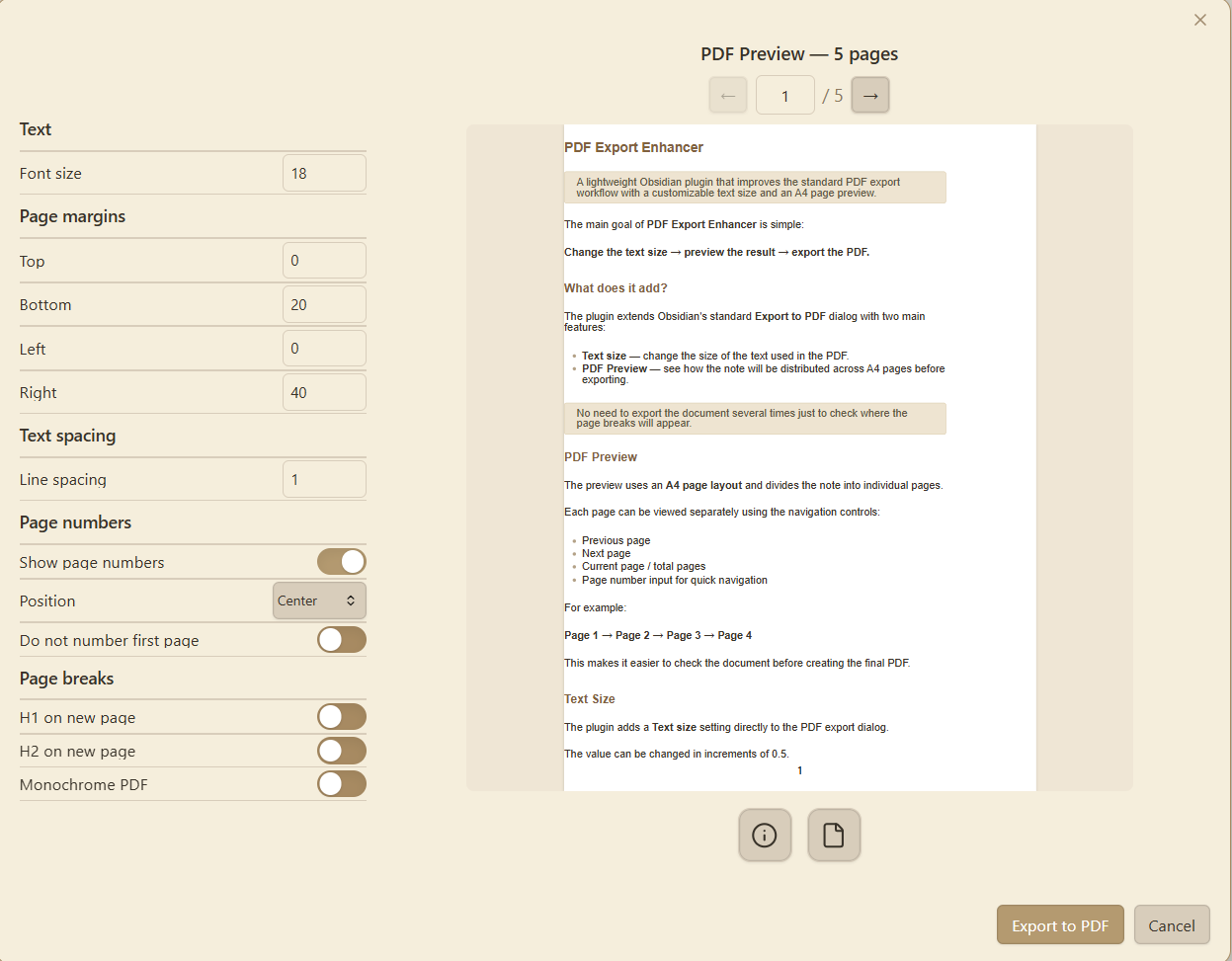Screen dimensions: 1232x961
Task: Click the Left margin input
Action: coord(324,349)
